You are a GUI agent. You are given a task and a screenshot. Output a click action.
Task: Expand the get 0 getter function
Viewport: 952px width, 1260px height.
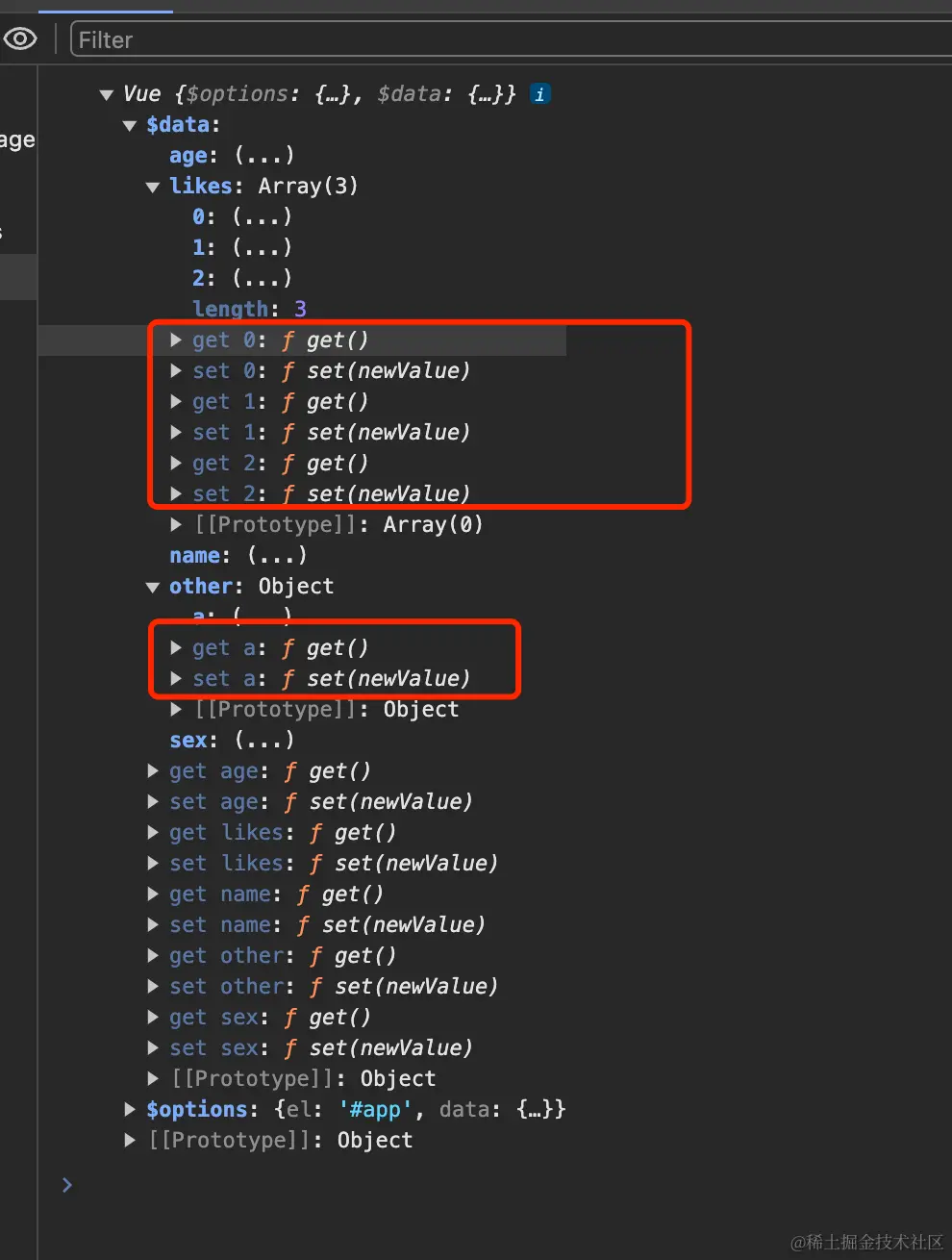coord(176,340)
